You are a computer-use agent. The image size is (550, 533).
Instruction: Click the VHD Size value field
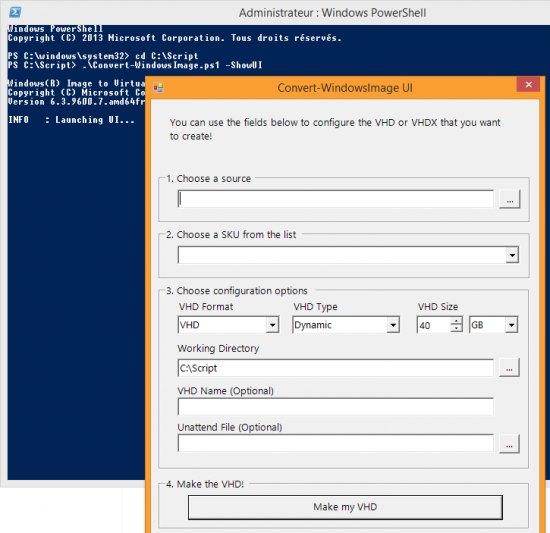pos(434,325)
